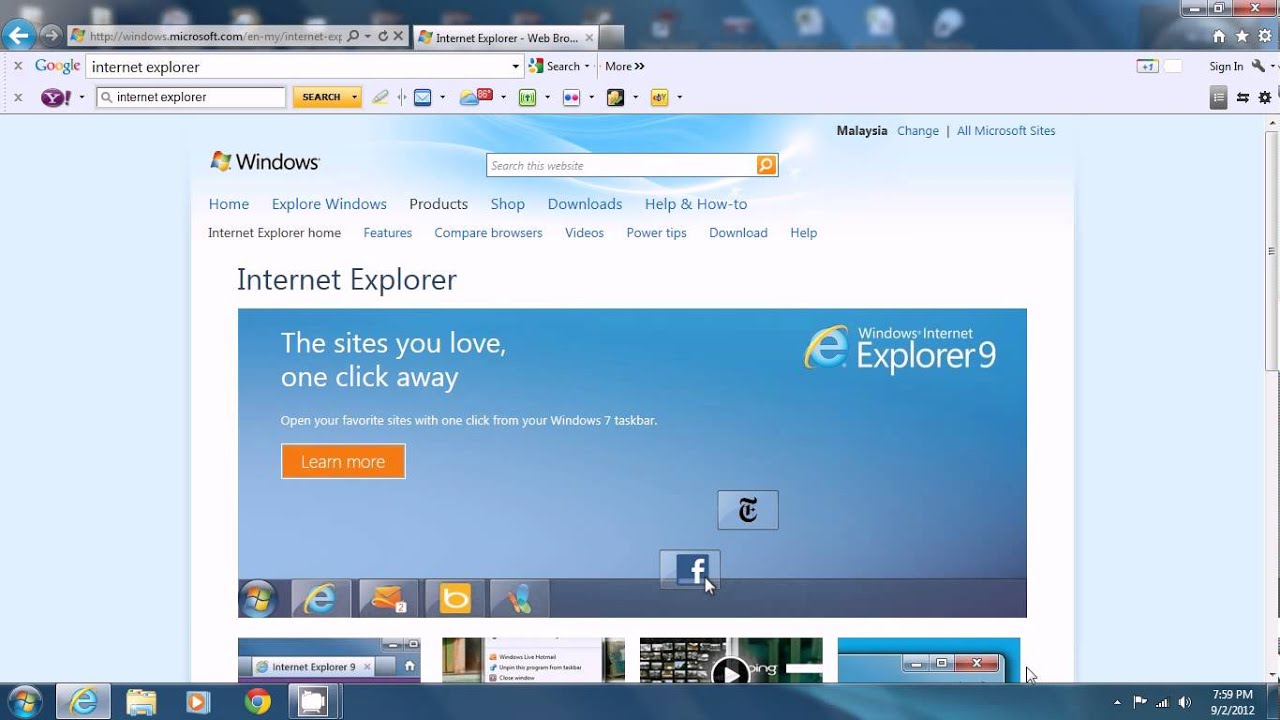This screenshot has height=720, width=1280.
Task: Click Sign In on Google toolbar
Action: tap(1226, 66)
